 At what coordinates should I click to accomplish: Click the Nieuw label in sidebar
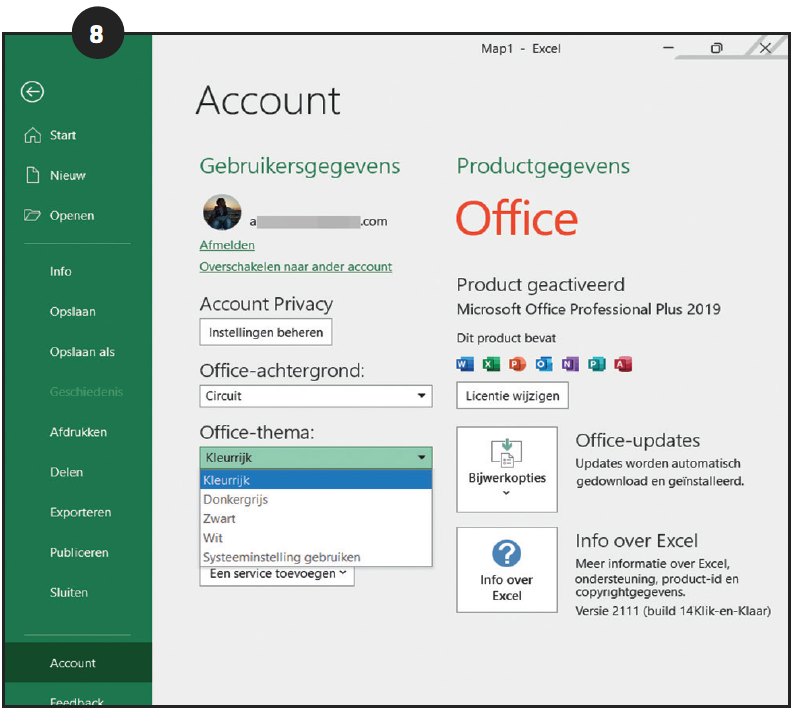click(67, 176)
